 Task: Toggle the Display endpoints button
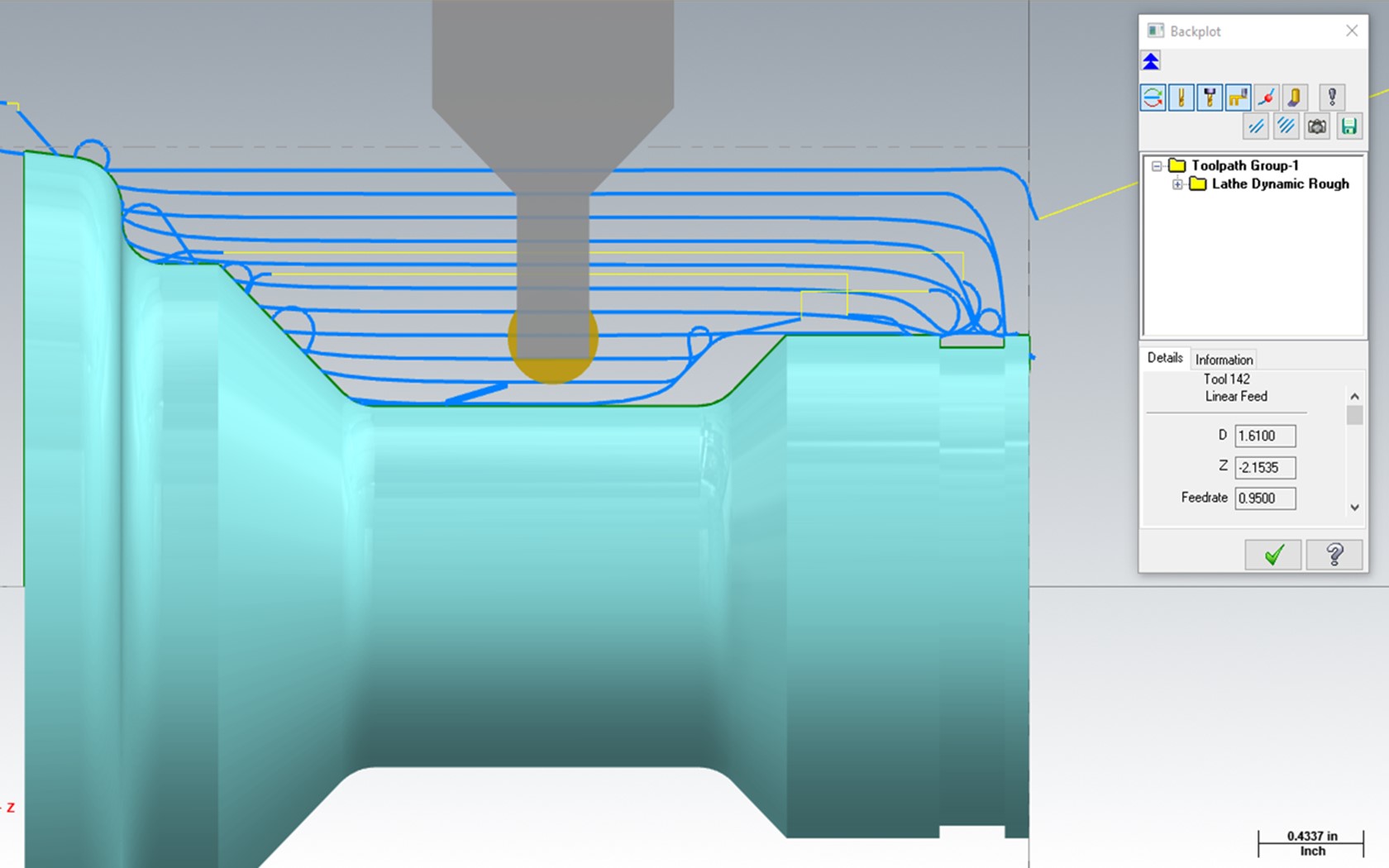pos(1266,98)
